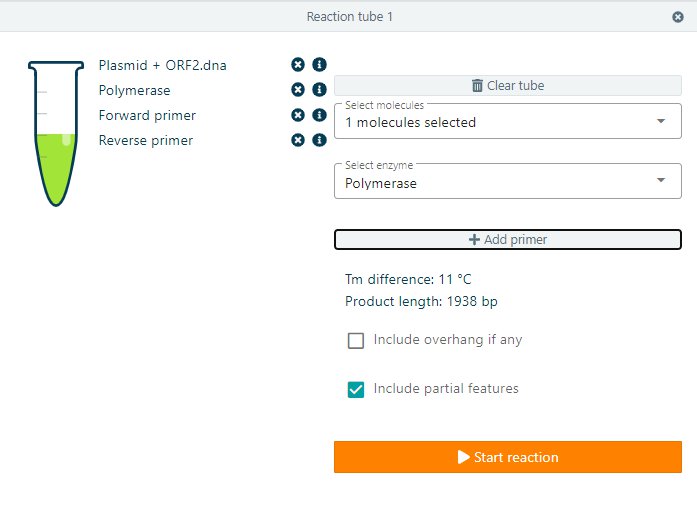
Task: Show info for Plasmid + ORF2.dna
Action: coord(319,65)
